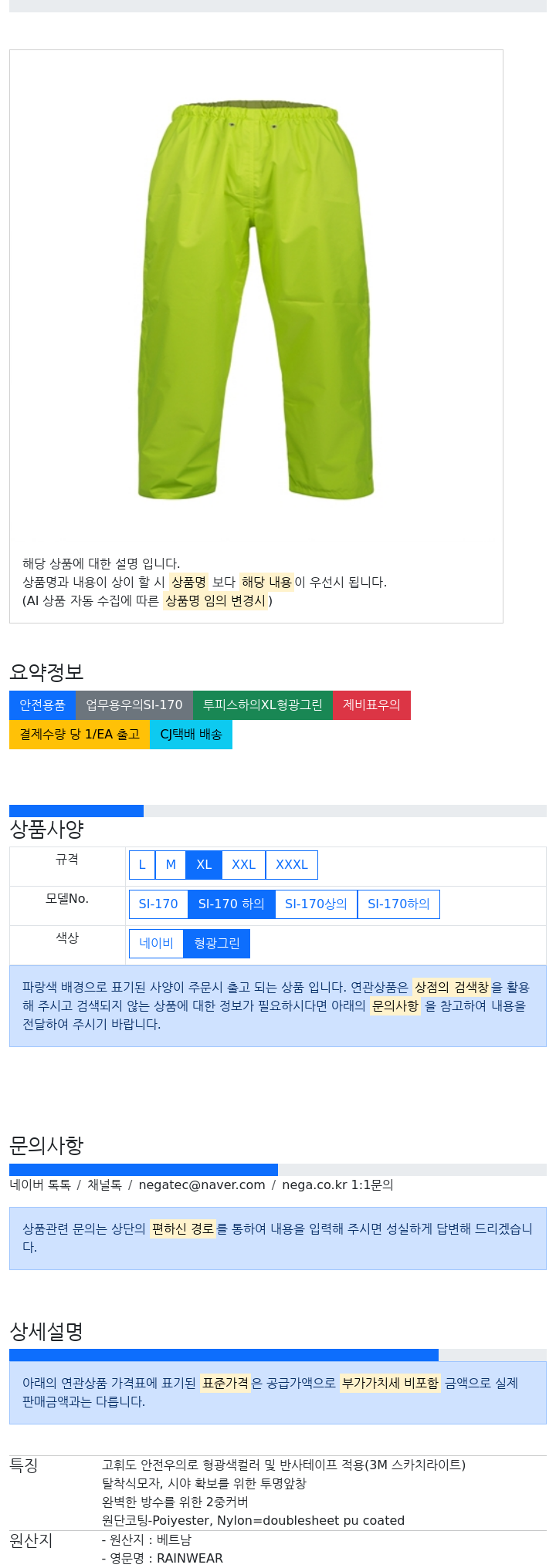Select the 형광그린 color option

point(217,944)
